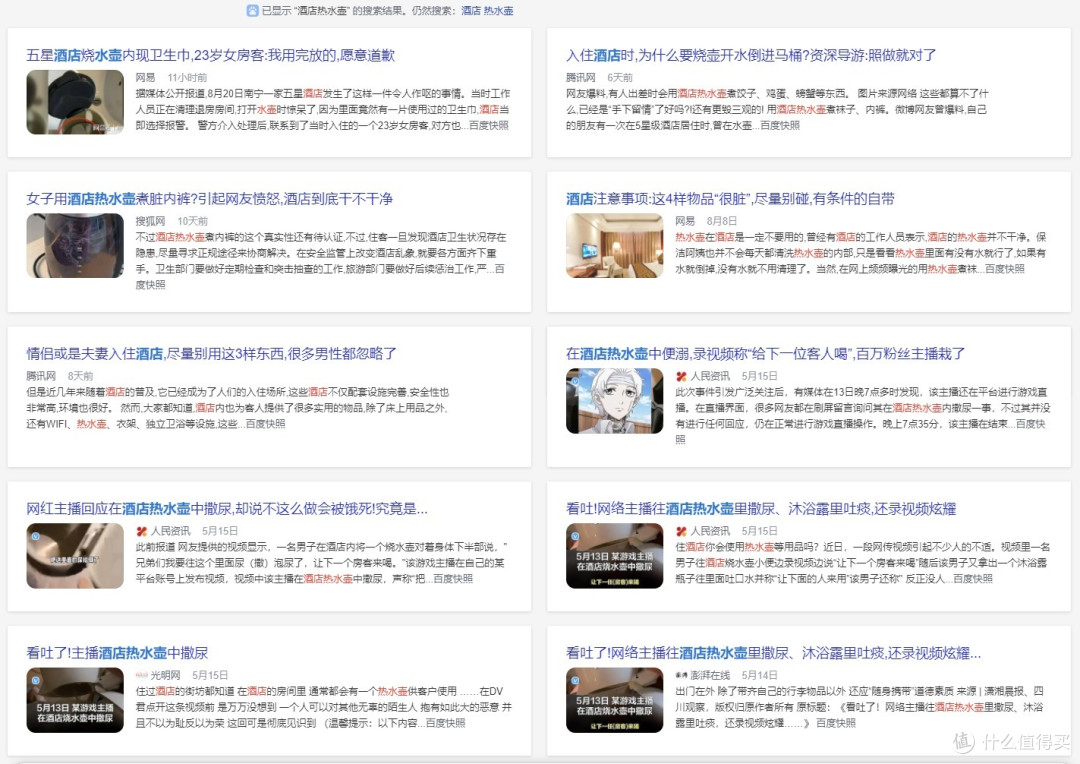Viewport: 1080px width, 764px height.
Task: Open the video thumbnail of the 光明网 article
Action: point(75,700)
